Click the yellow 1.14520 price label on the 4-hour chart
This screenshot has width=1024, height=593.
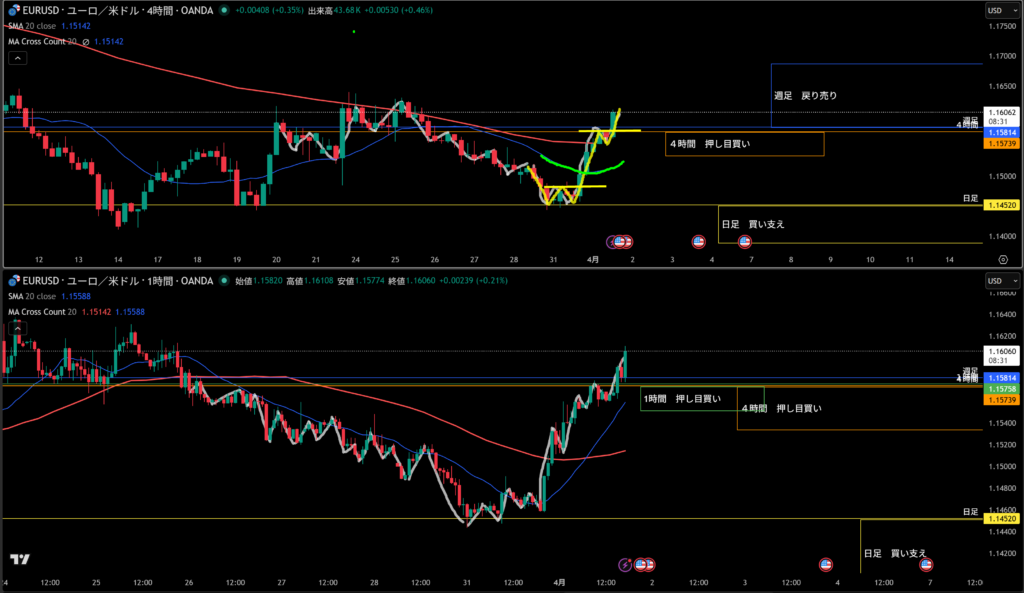1000,205
